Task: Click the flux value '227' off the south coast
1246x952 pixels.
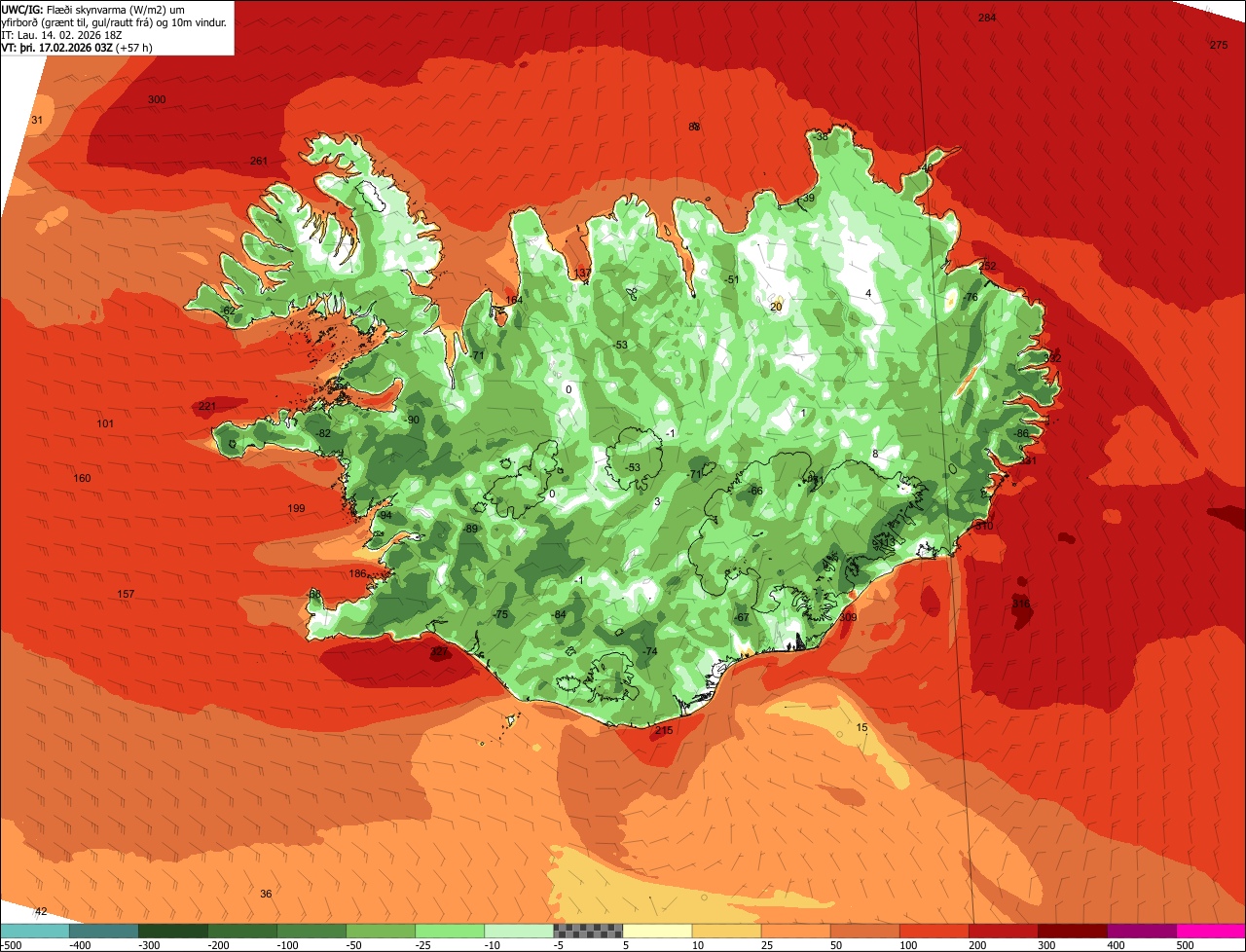Action: tap(440, 651)
